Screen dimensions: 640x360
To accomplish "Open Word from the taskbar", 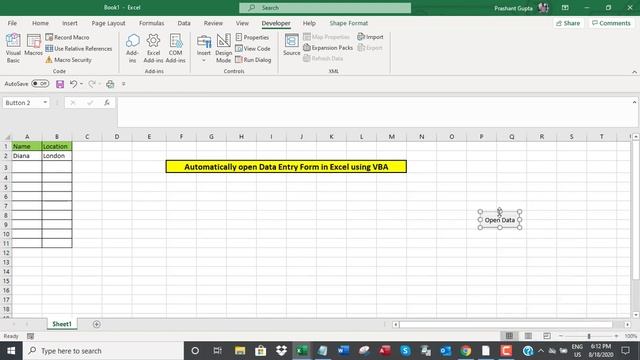I will click(x=343, y=351).
